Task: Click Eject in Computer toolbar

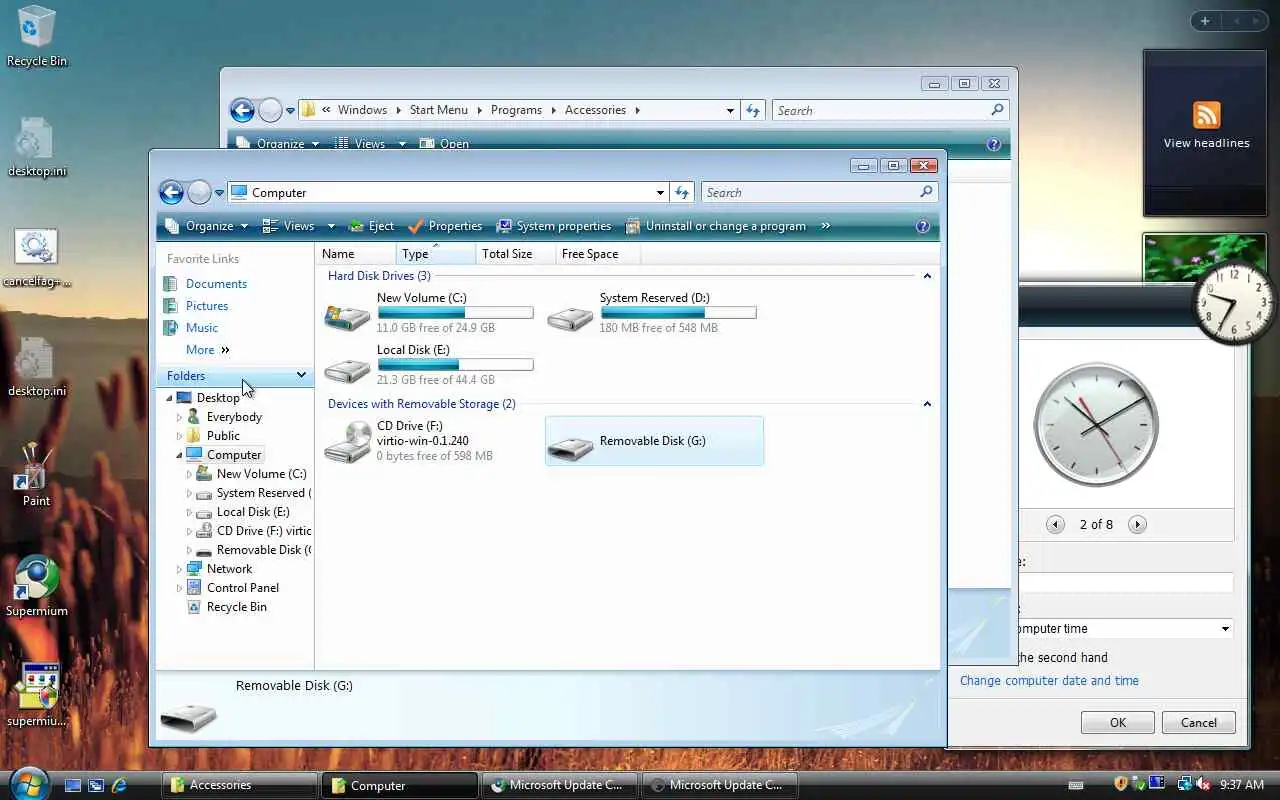Action: point(371,226)
